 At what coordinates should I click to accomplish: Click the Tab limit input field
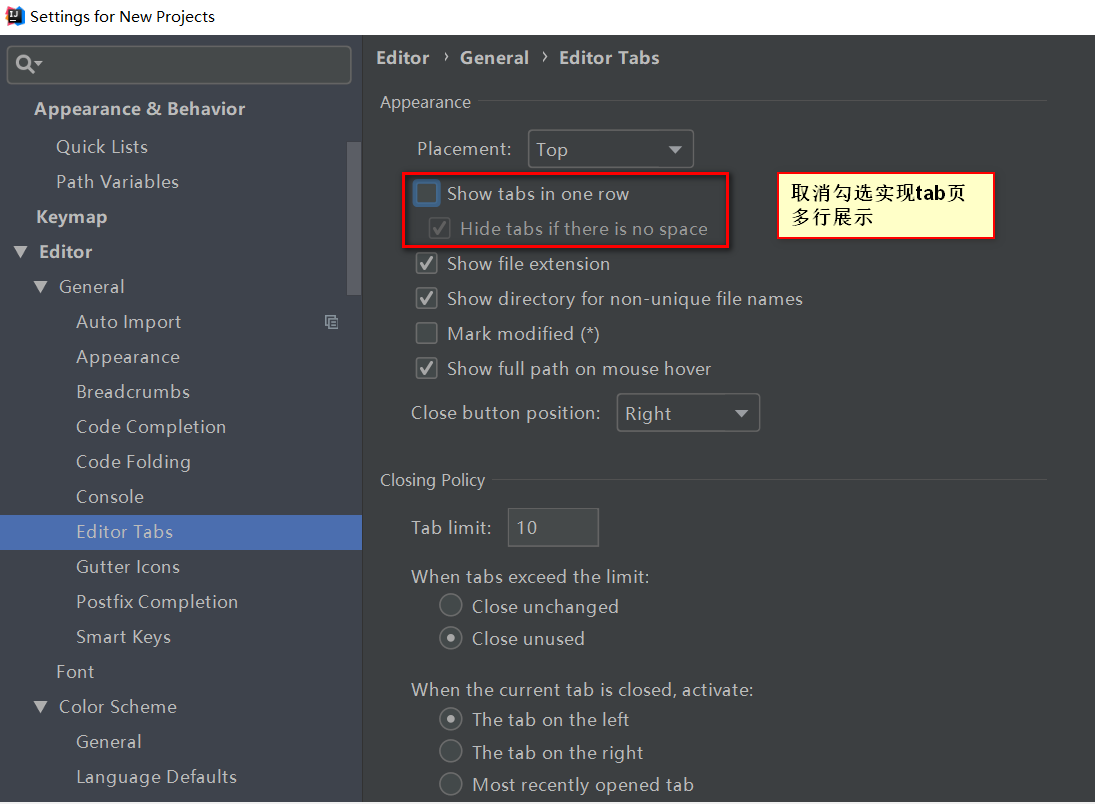[x=553, y=527]
